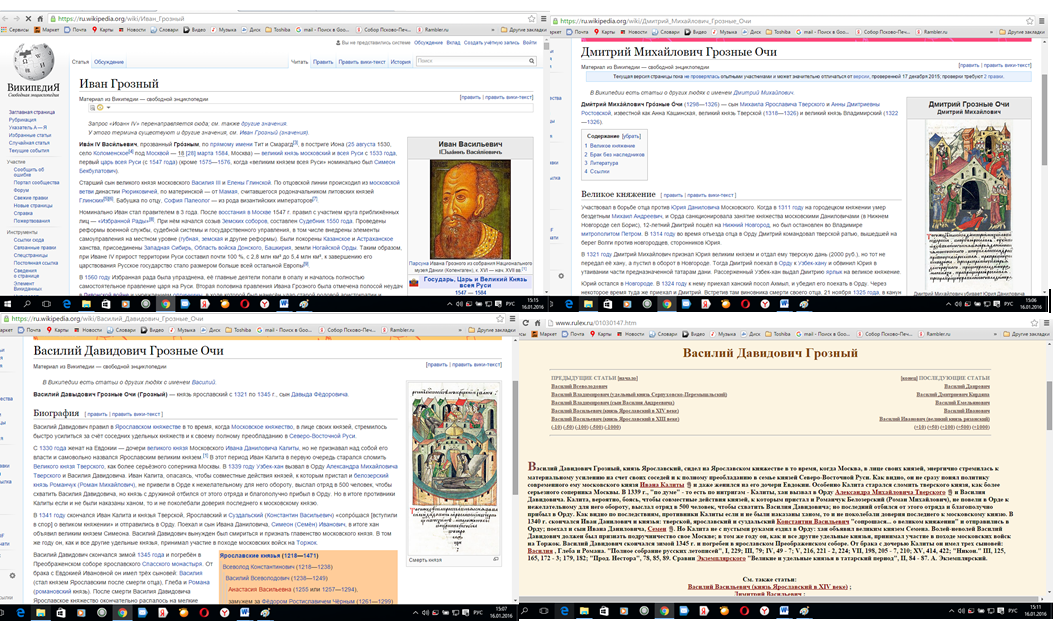Open the Другие закладки folder in the rulex.ru window
Screen dimensions: 1057x621
coord(1026,334)
